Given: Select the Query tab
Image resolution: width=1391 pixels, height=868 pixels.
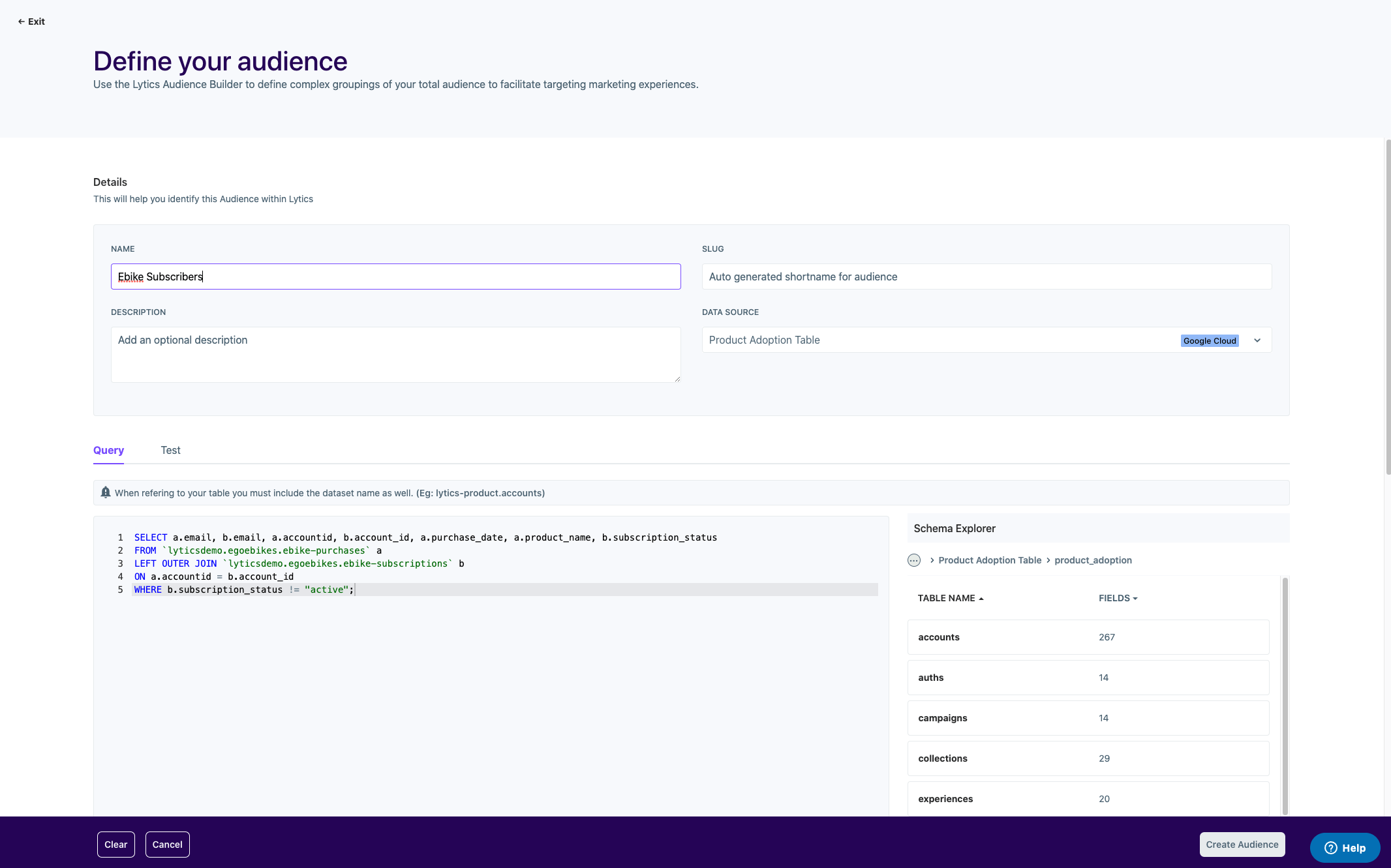Looking at the screenshot, I should 108,450.
